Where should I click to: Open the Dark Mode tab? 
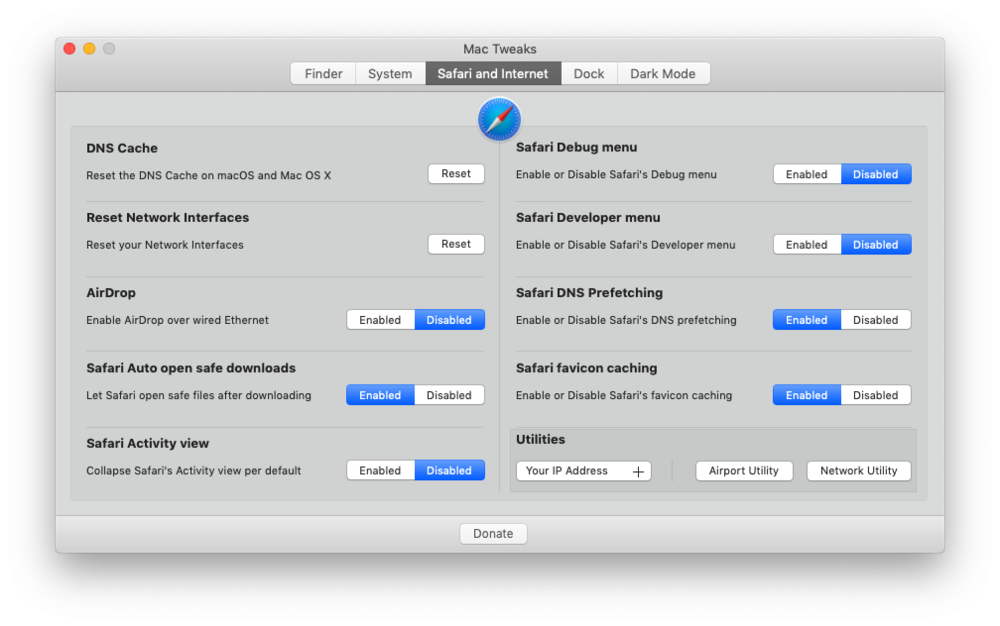(x=664, y=73)
